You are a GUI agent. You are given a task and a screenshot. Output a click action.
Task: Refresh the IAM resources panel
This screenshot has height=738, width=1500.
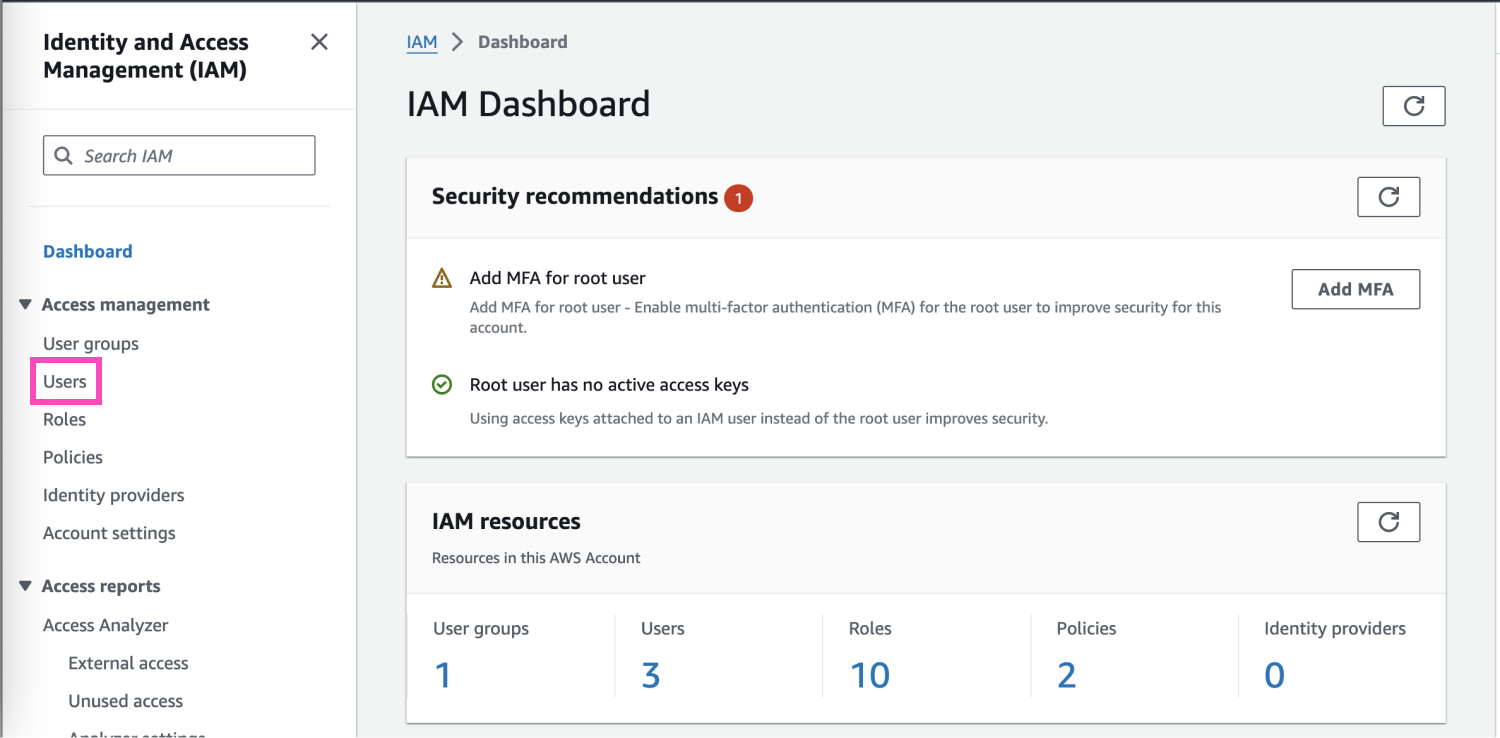click(x=1388, y=521)
